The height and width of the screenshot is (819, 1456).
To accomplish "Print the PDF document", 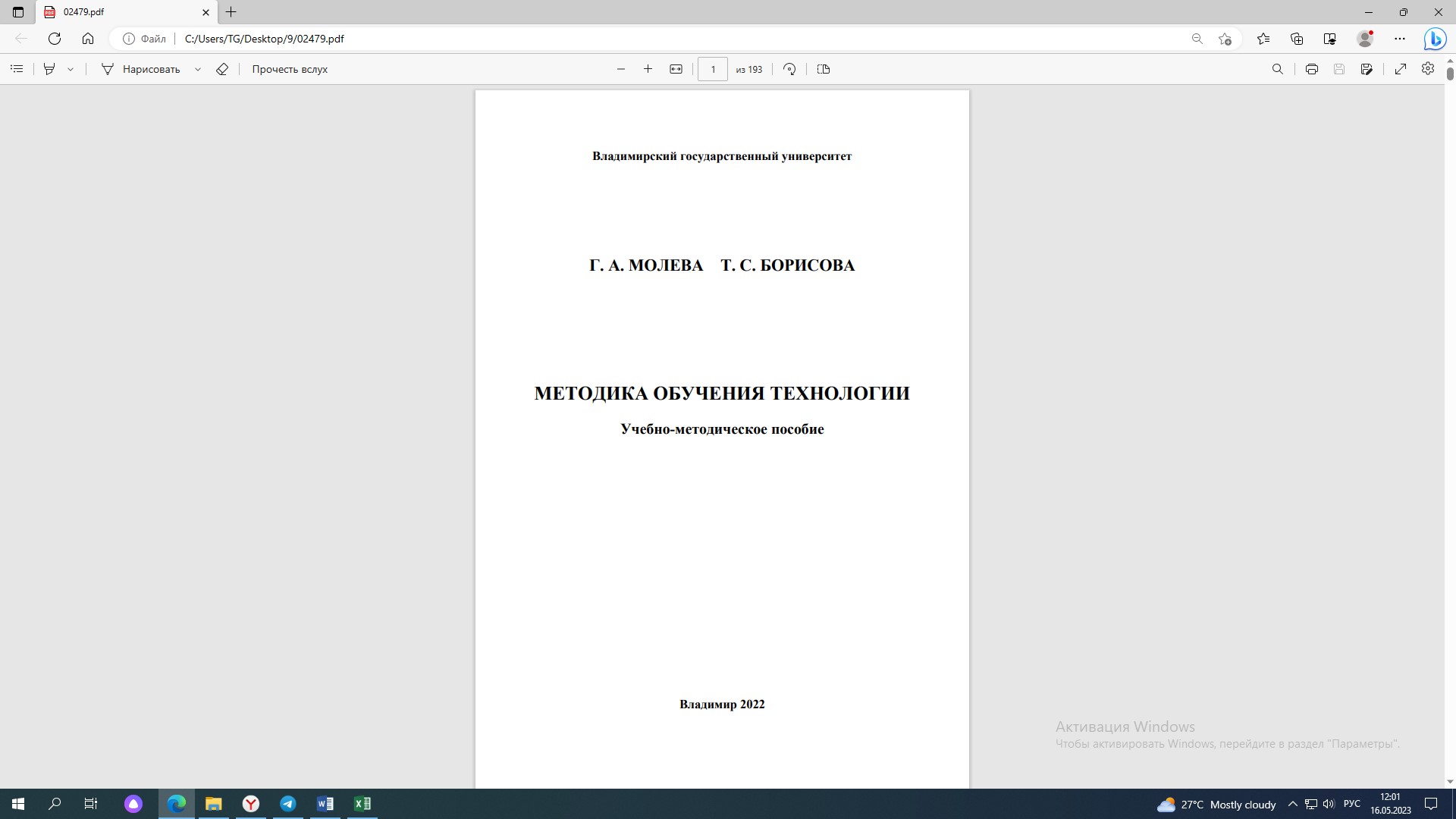I will (x=1311, y=69).
